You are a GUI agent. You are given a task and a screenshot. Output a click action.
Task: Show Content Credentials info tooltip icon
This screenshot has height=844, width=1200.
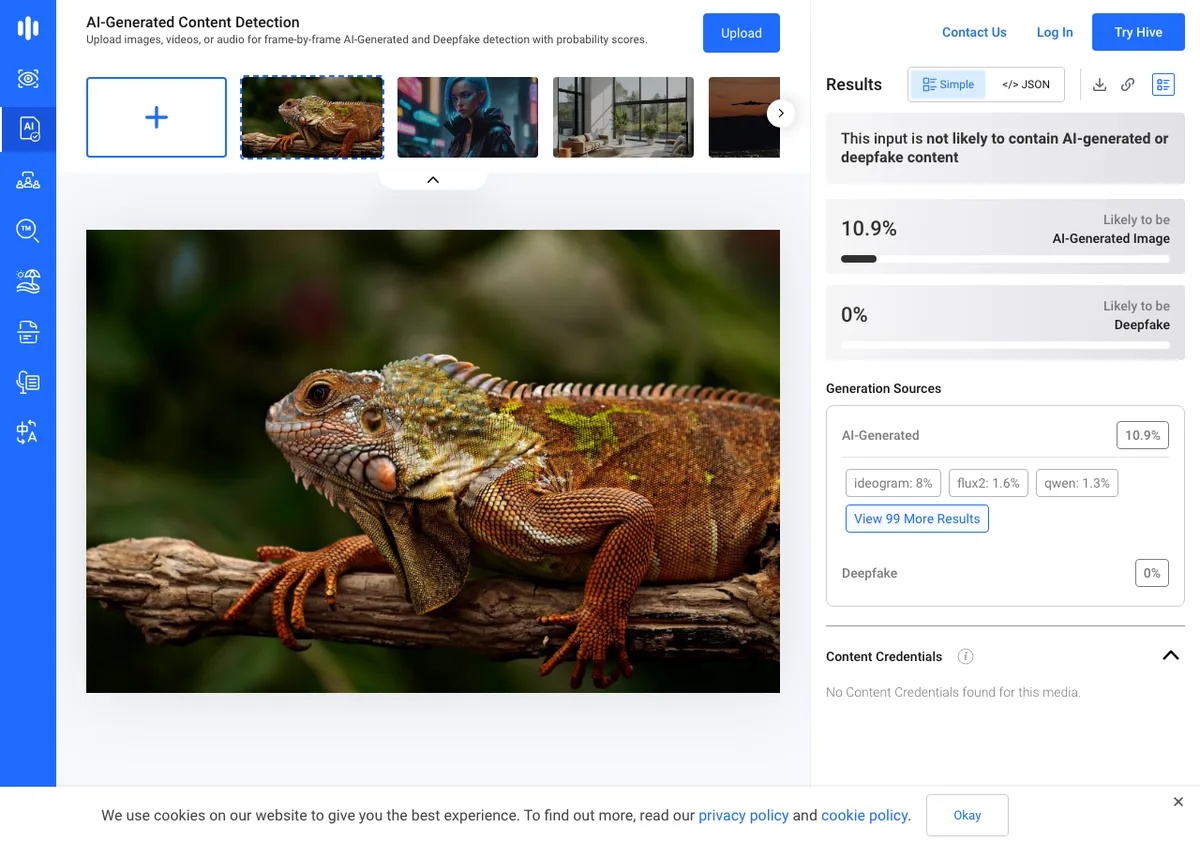[965, 657]
